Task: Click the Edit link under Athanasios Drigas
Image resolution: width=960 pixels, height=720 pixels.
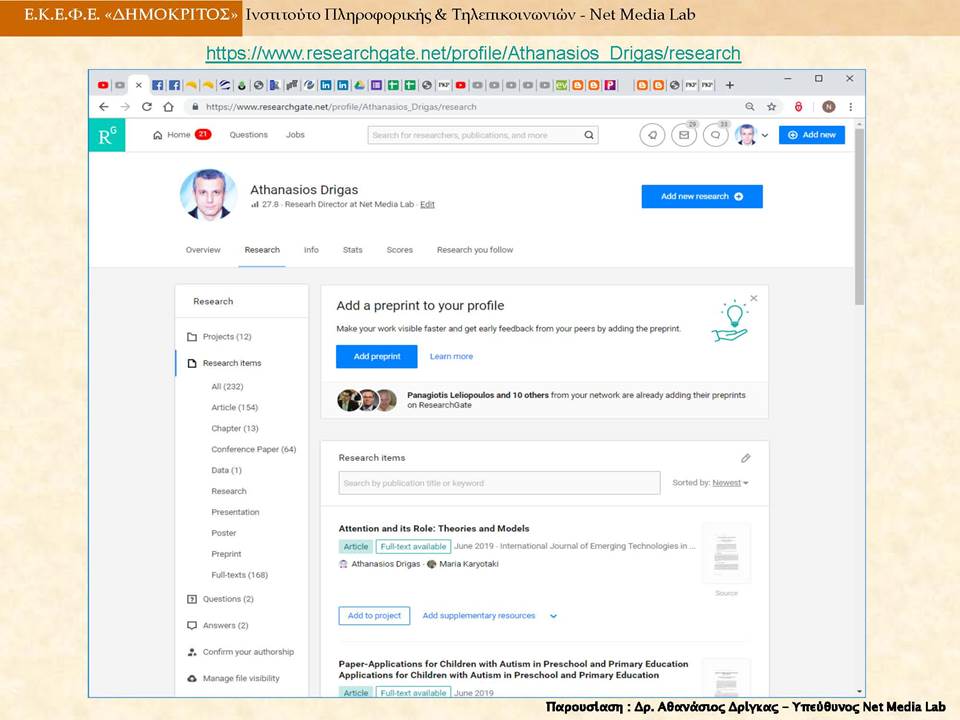Action: click(427, 204)
